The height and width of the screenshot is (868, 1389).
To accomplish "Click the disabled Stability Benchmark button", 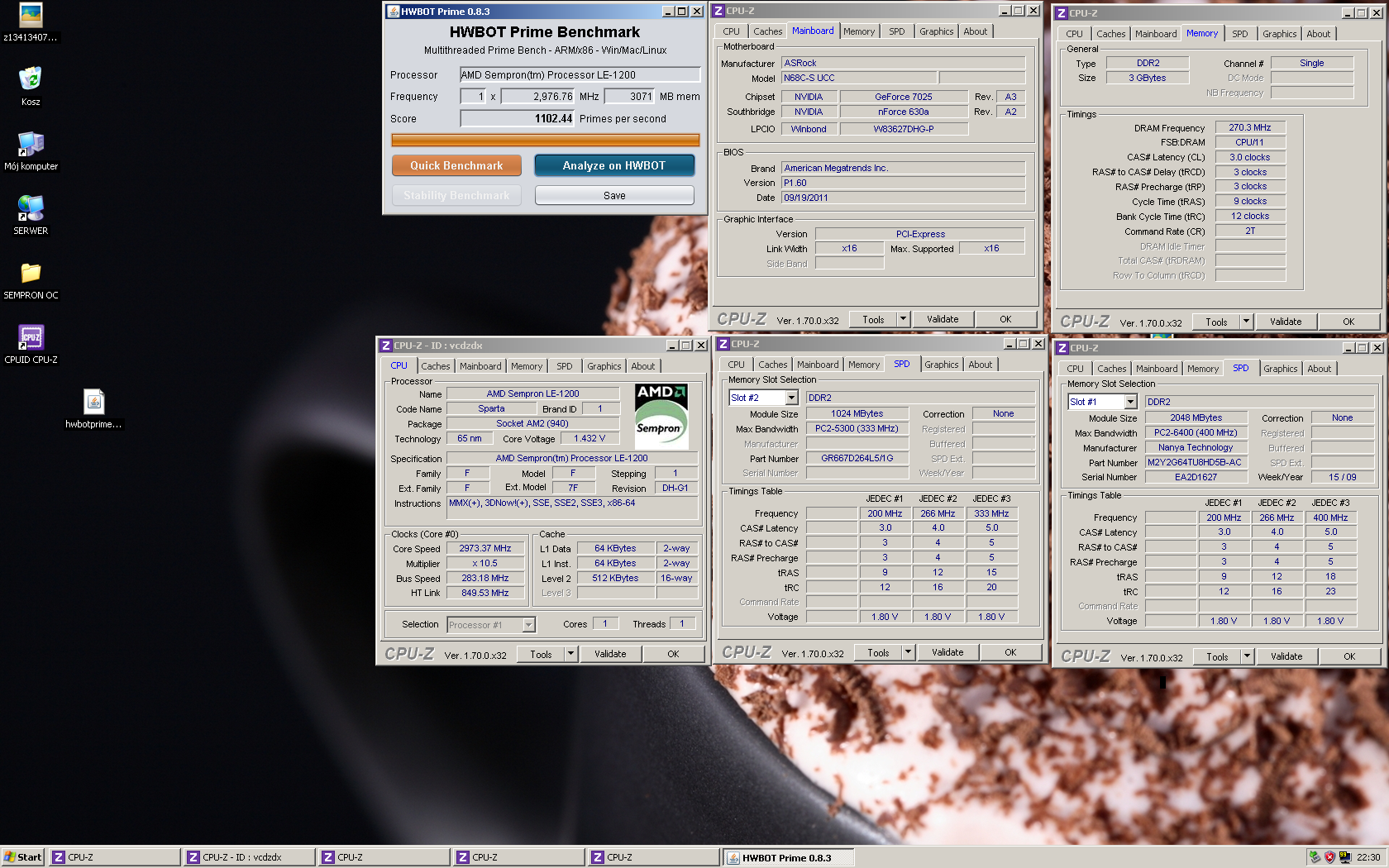I will pyautogui.click(x=456, y=195).
